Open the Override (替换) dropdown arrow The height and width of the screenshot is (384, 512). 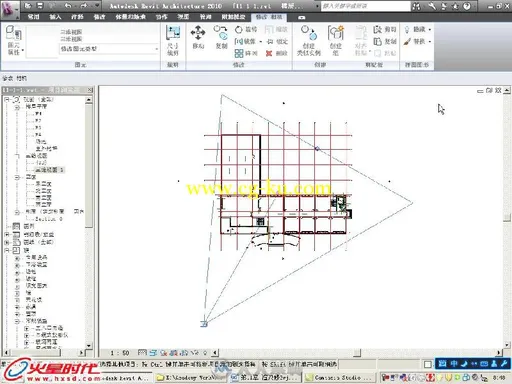coord(430,42)
